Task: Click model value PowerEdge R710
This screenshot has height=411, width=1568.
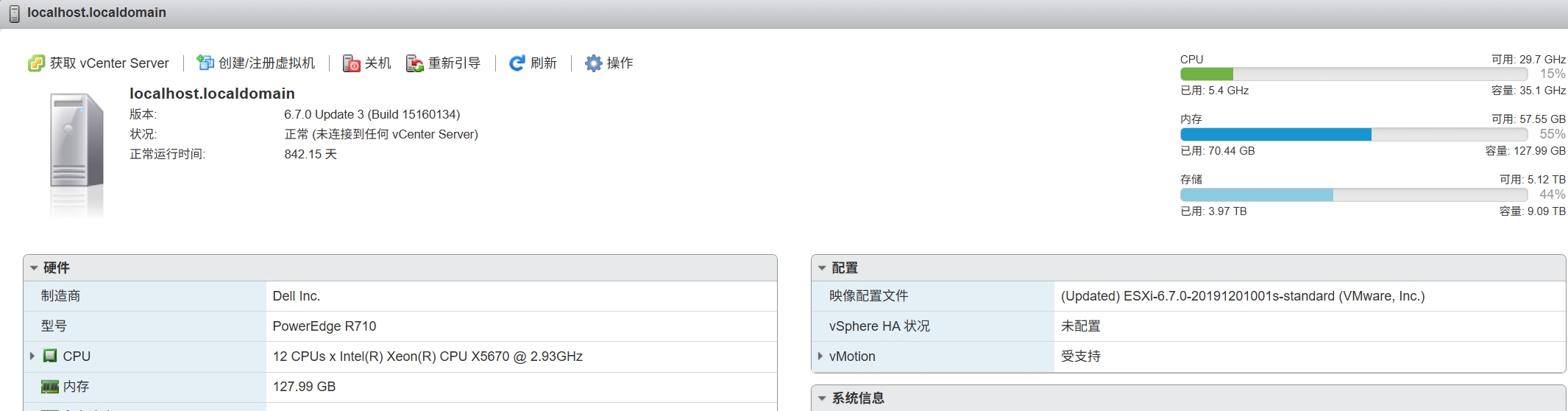Action: [324, 326]
